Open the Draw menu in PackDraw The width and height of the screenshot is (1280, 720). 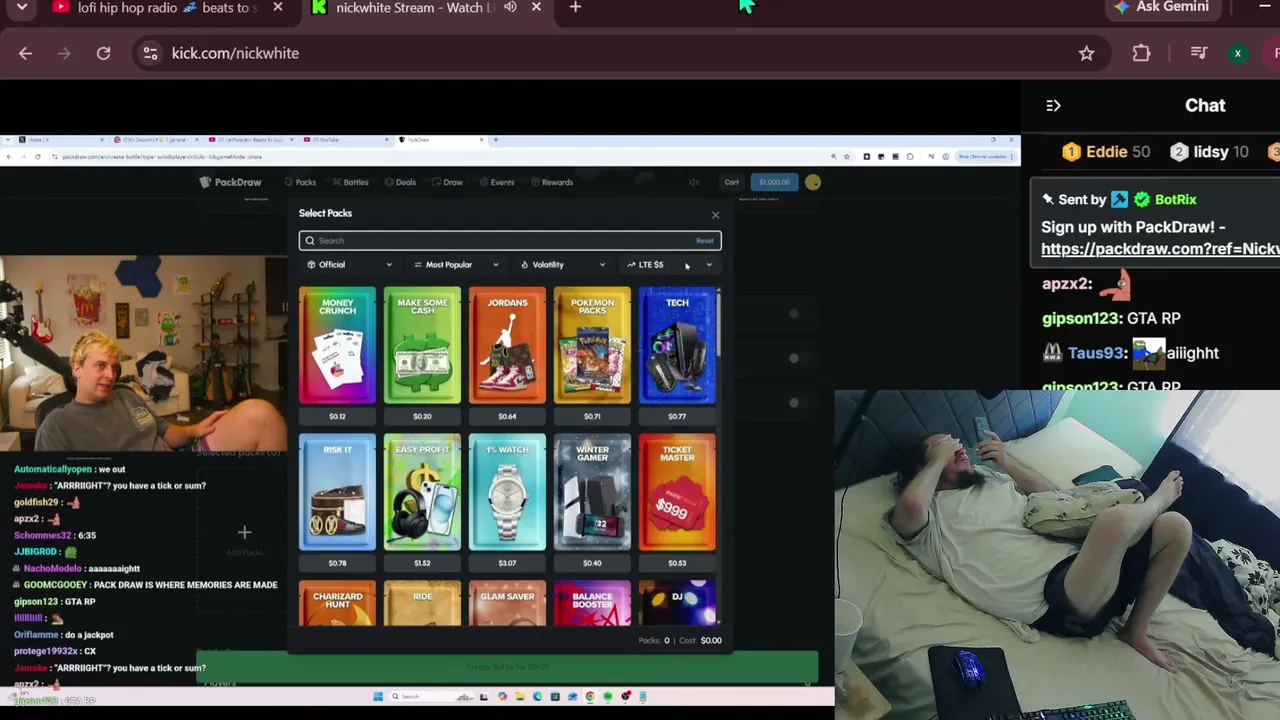(448, 182)
